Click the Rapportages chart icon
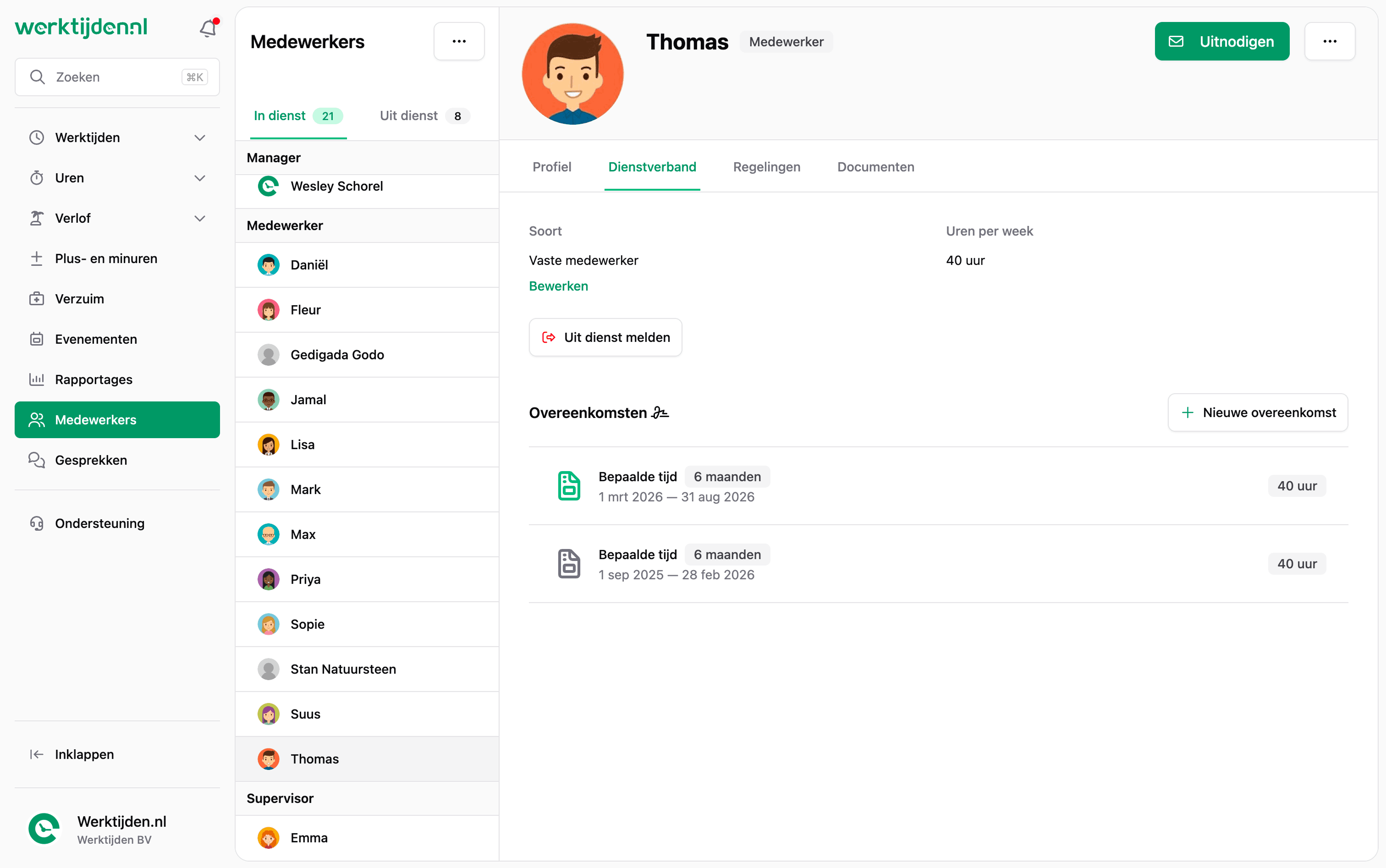This screenshot has width=1386, height=868. [37, 379]
